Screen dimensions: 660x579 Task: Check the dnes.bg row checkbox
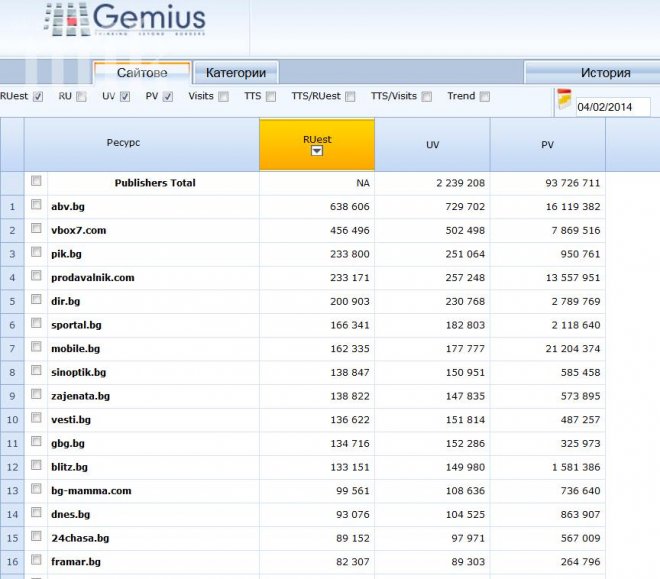click(x=36, y=512)
